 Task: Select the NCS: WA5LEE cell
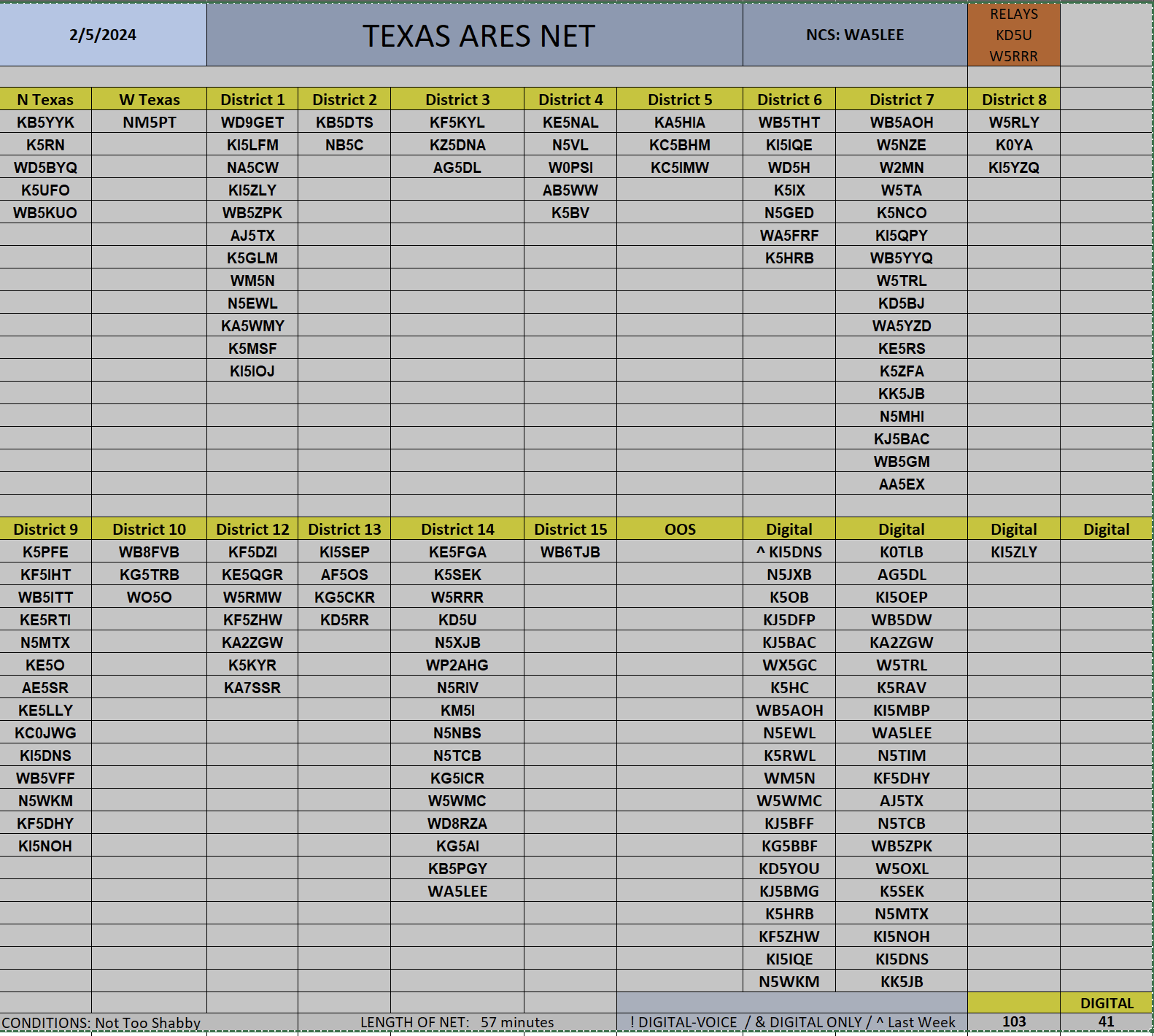(855, 35)
